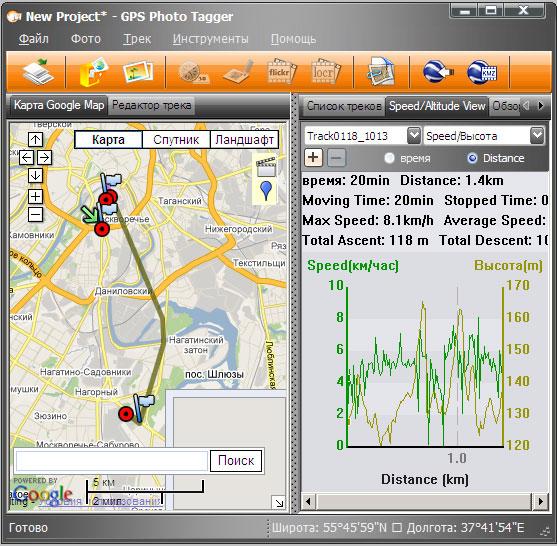Zoom in the chart with plus button

[313, 158]
